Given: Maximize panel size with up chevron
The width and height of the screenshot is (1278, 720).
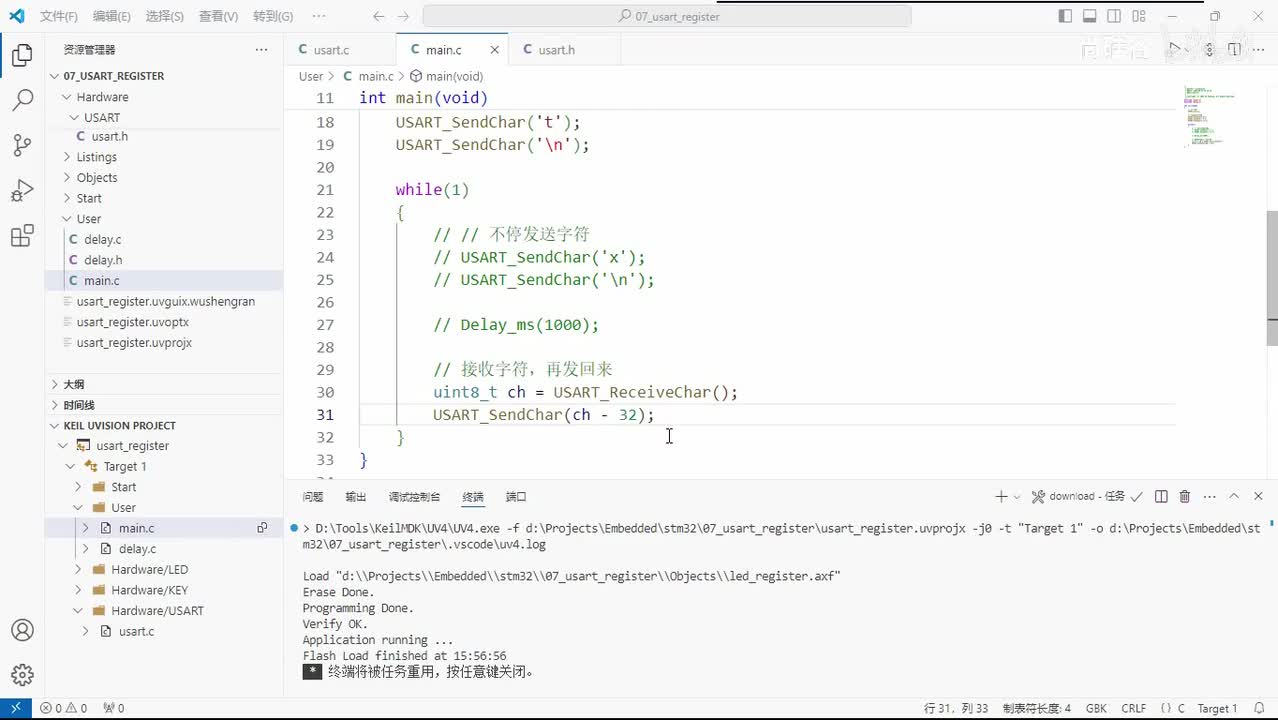Looking at the screenshot, I should [1234, 497].
